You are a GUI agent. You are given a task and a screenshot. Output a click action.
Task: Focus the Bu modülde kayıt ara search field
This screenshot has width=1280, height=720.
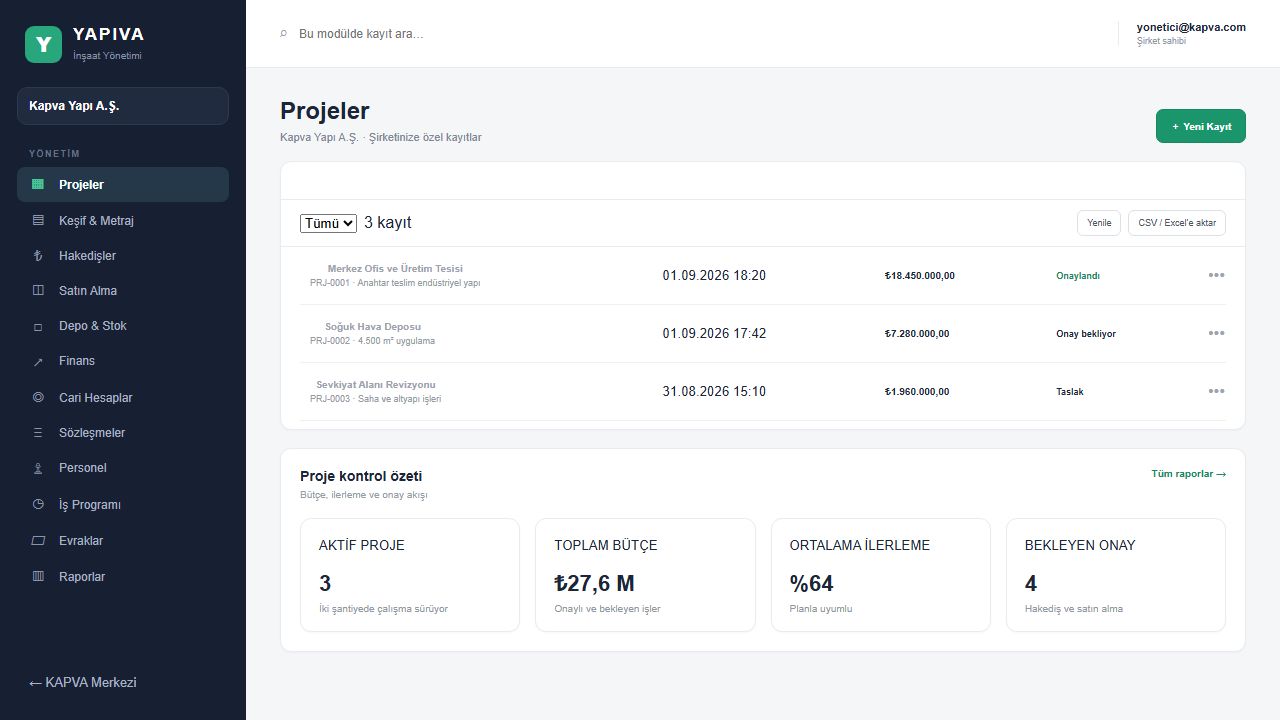pos(690,34)
